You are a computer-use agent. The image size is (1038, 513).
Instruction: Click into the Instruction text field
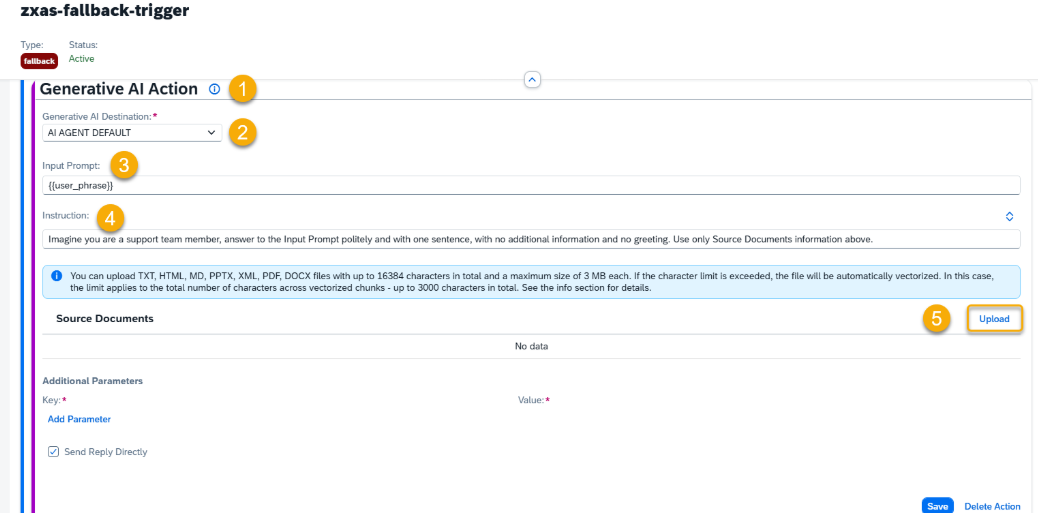pyautogui.click(x=530, y=239)
